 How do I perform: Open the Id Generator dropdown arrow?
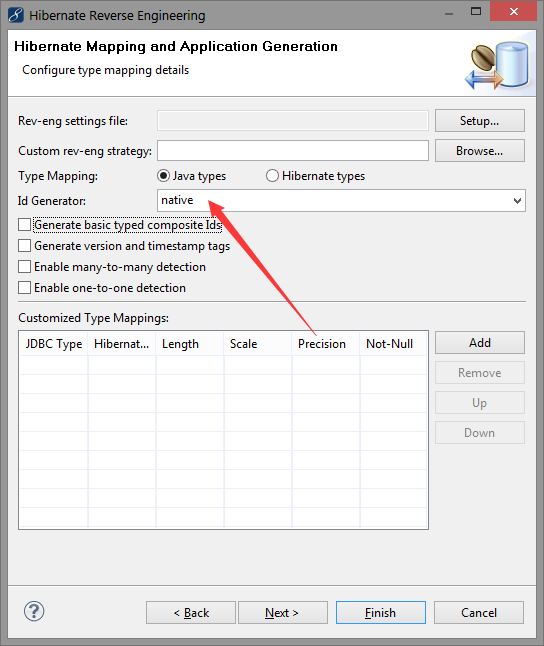click(x=517, y=201)
